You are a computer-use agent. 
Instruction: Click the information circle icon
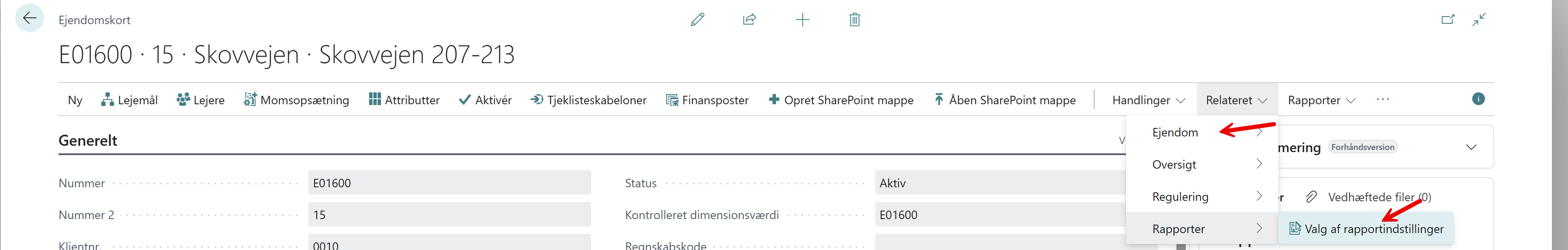(1479, 99)
